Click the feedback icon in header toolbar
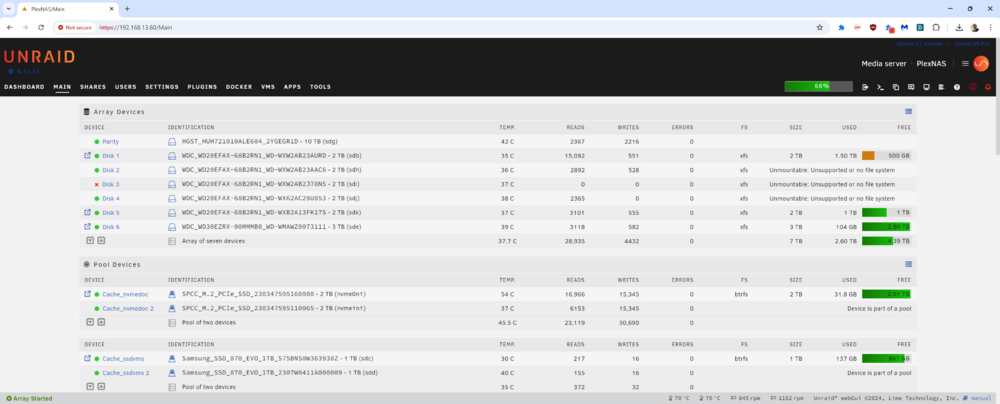The height and width of the screenshot is (404, 1000). (911, 87)
